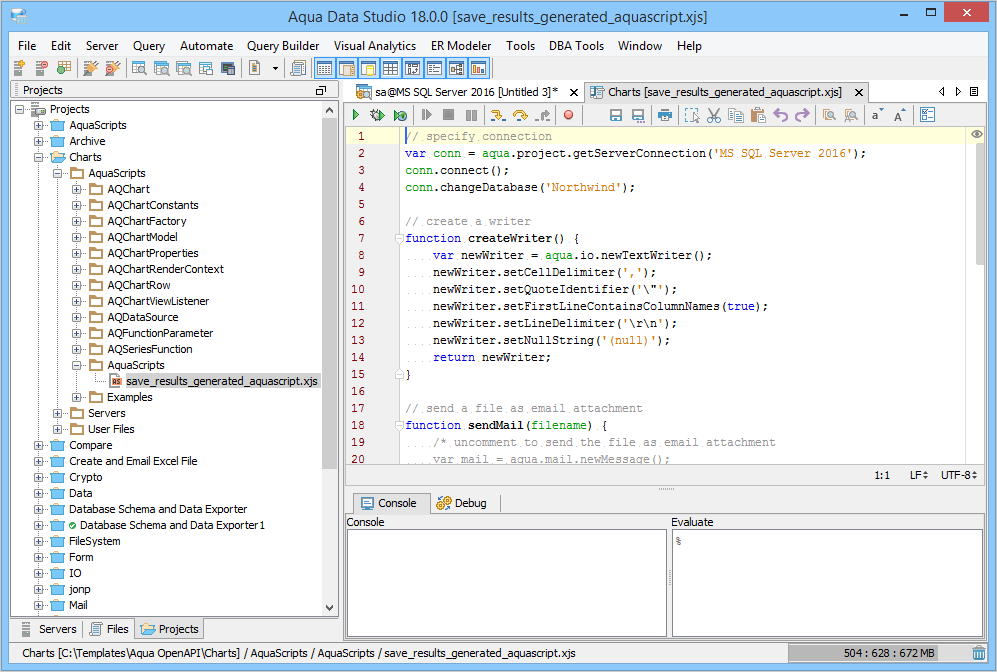Toggle the red breakpoint button
This screenshot has width=997, height=672.
click(x=568, y=116)
